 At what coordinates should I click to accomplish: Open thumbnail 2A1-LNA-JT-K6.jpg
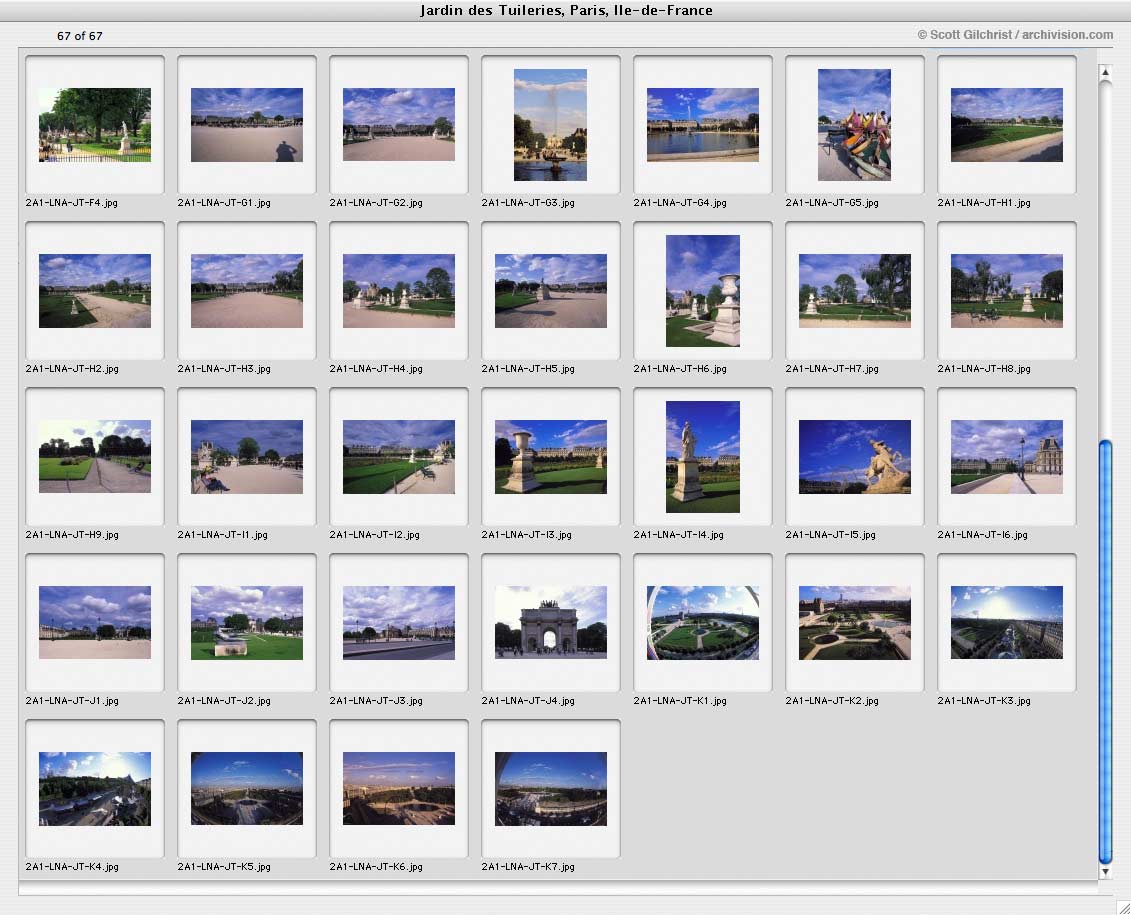pyautogui.click(x=399, y=789)
